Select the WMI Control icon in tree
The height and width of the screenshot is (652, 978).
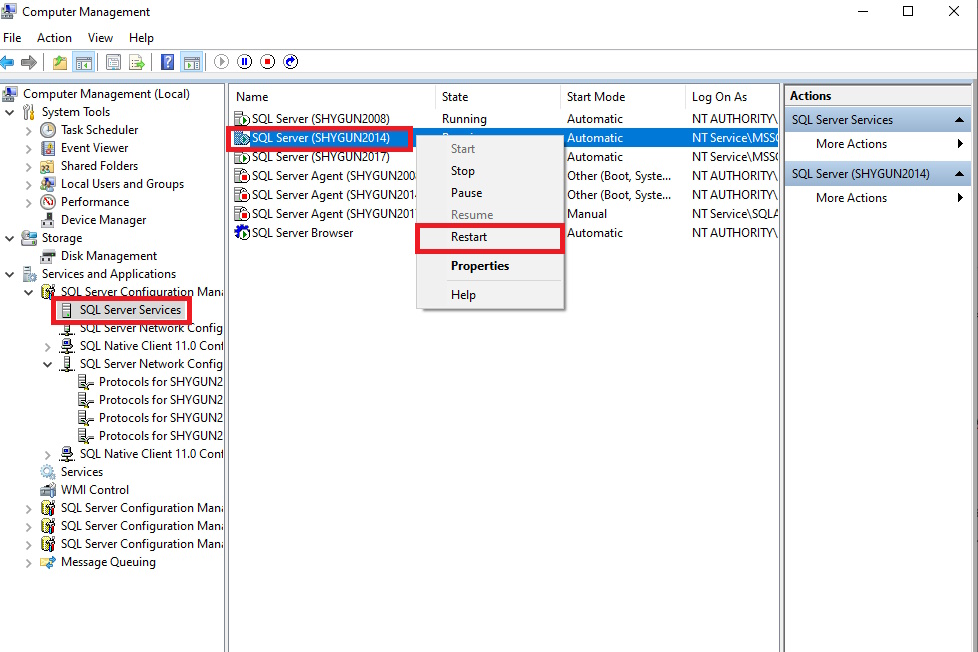point(47,490)
